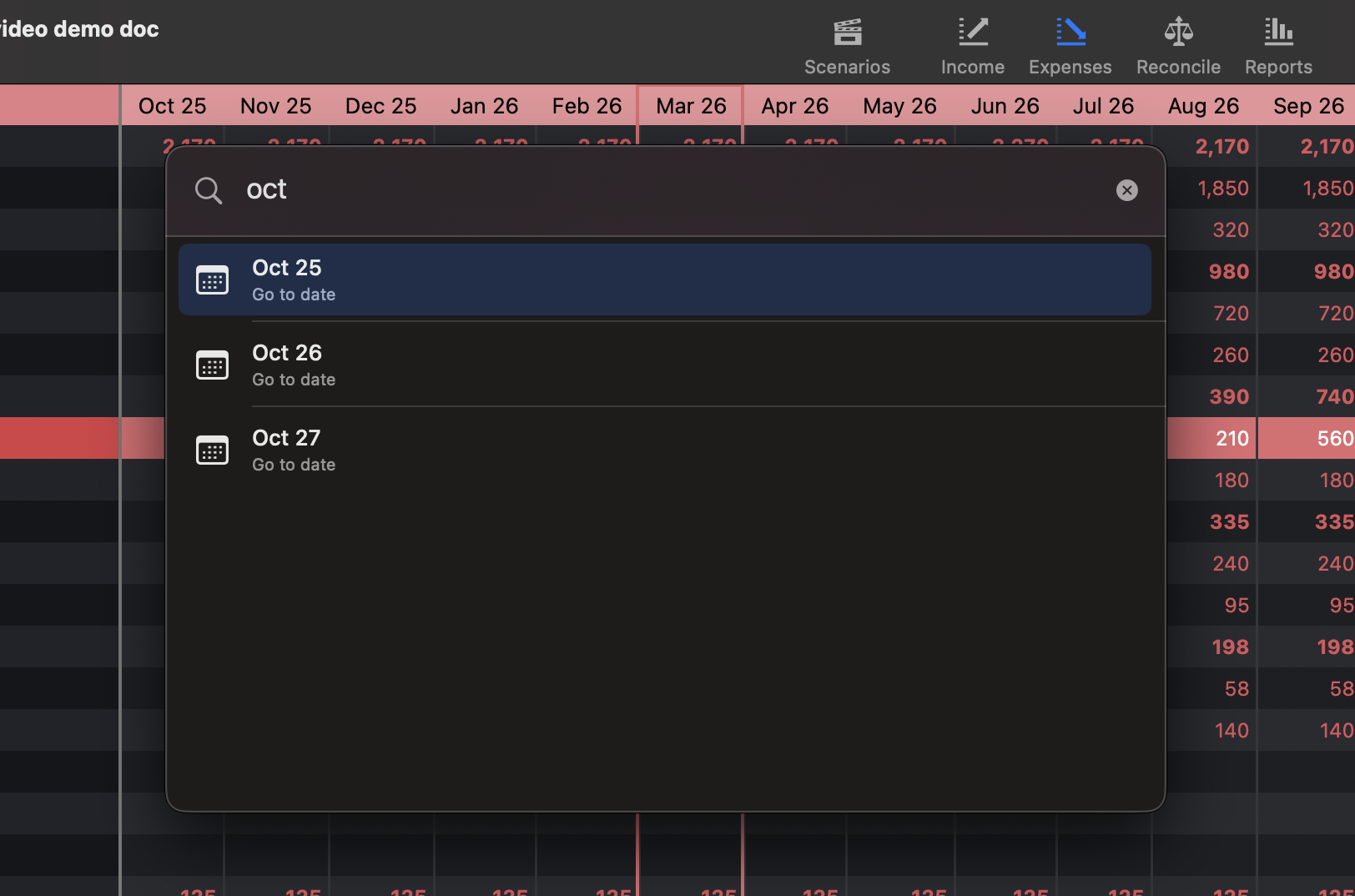This screenshot has width=1355, height=896.
Task: Select the Oct 25 column header
Action: (172, 106)
